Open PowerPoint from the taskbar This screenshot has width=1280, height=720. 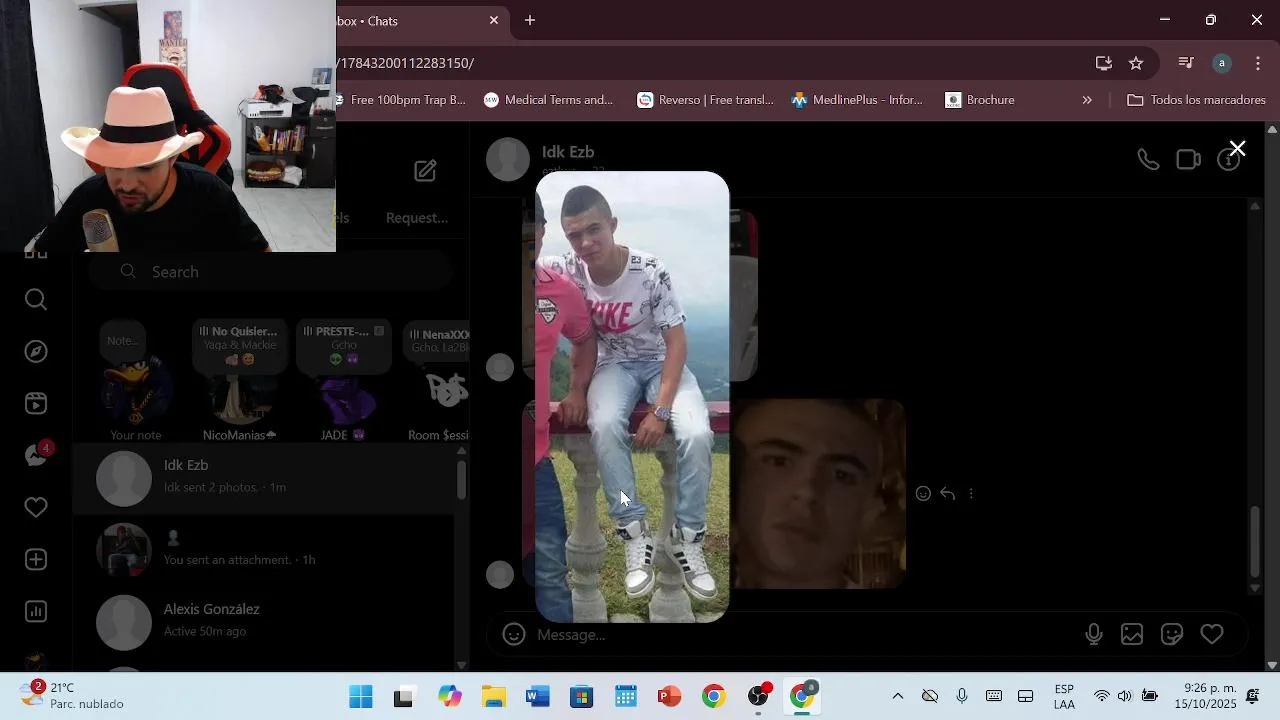pyautogui.click(x=669, y=696)
